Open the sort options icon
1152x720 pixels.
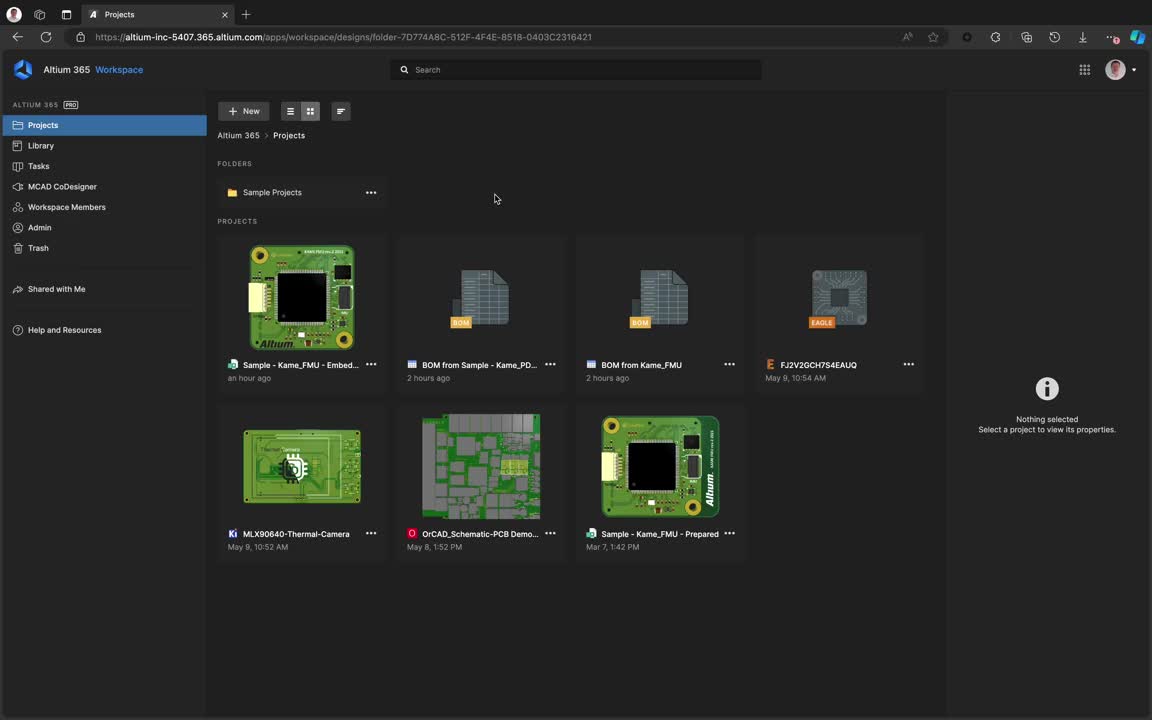341,111
